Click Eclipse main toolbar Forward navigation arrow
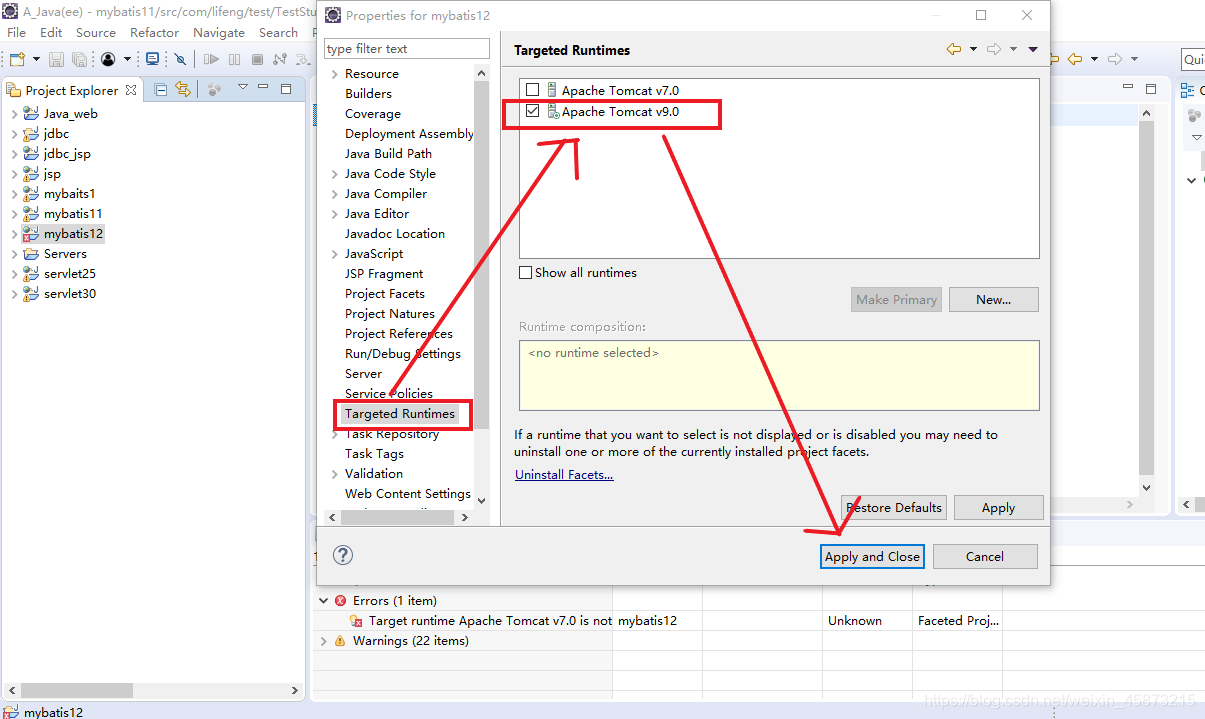Viewport: 1205px width, 719px height. [1116, 59]
